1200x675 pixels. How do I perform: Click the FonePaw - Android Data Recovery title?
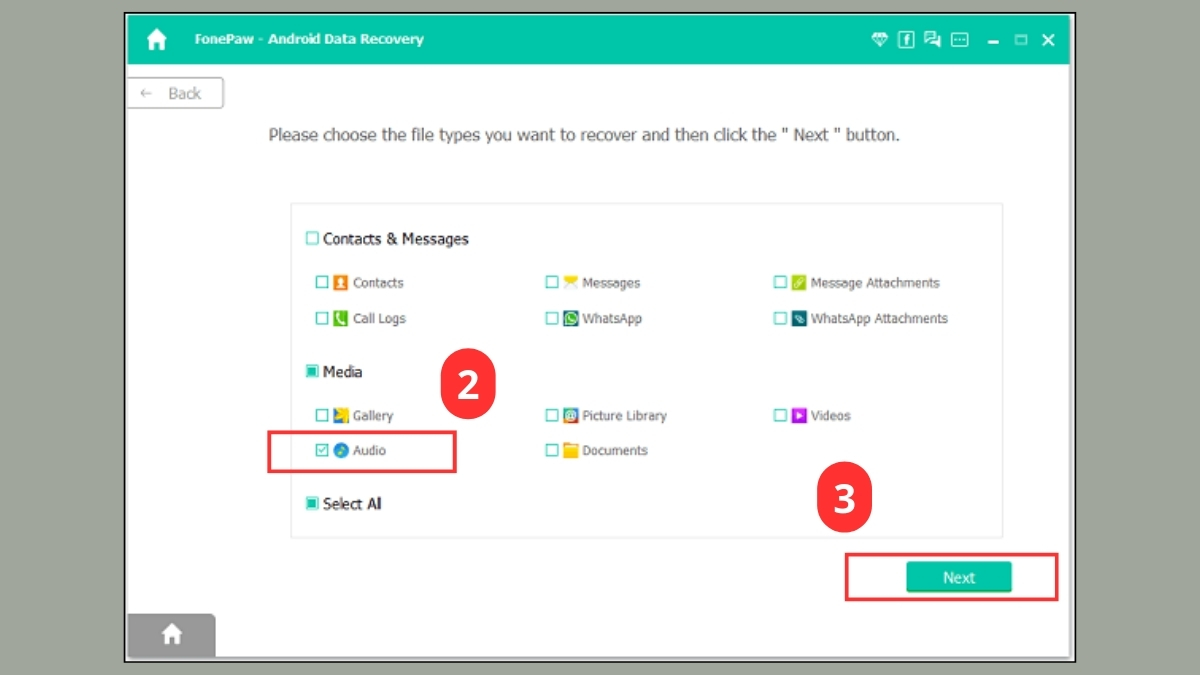pyautogui.click(x=309, y=40)
